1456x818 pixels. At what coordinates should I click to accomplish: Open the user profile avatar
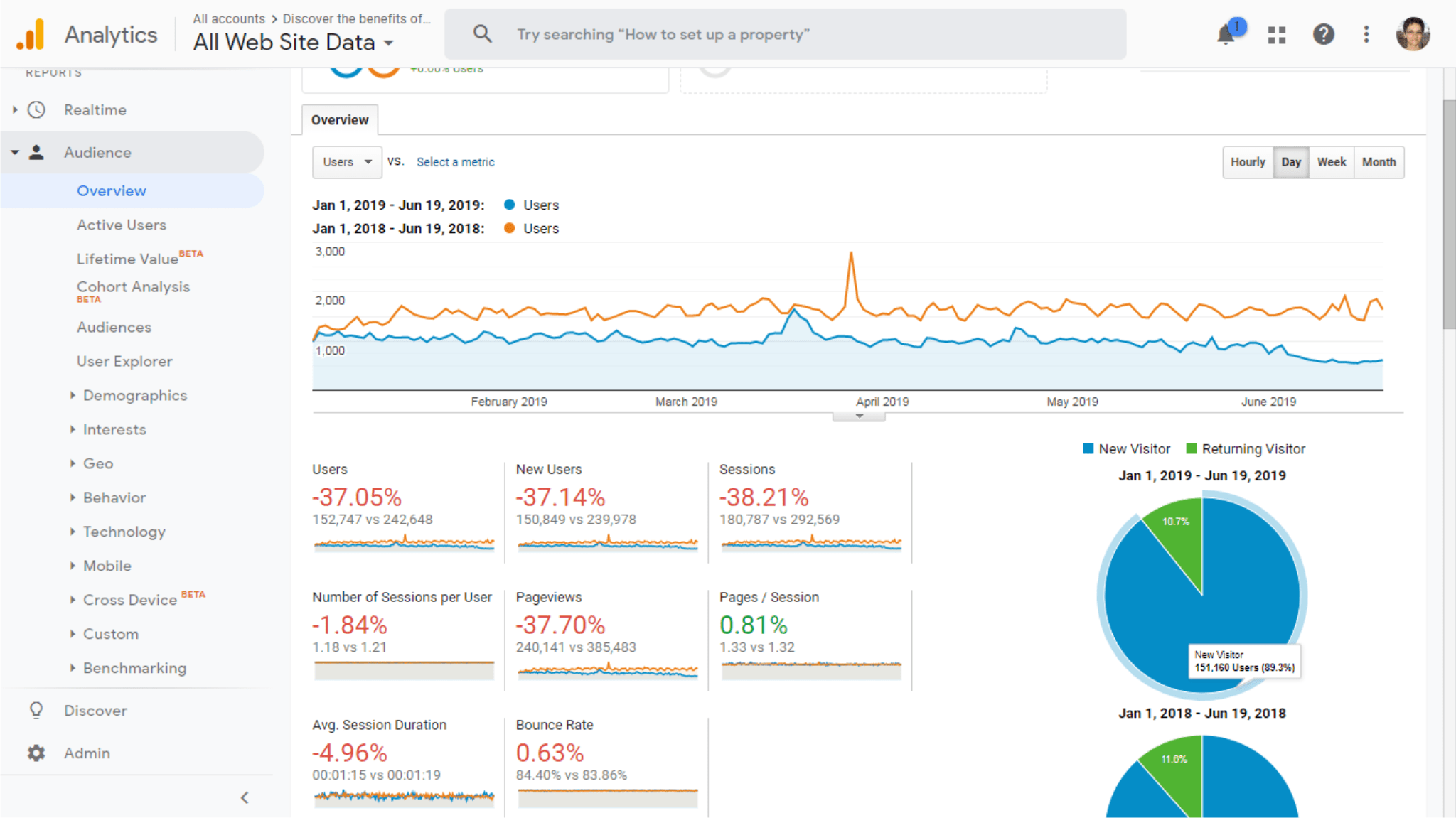[x=1413, y=34]
